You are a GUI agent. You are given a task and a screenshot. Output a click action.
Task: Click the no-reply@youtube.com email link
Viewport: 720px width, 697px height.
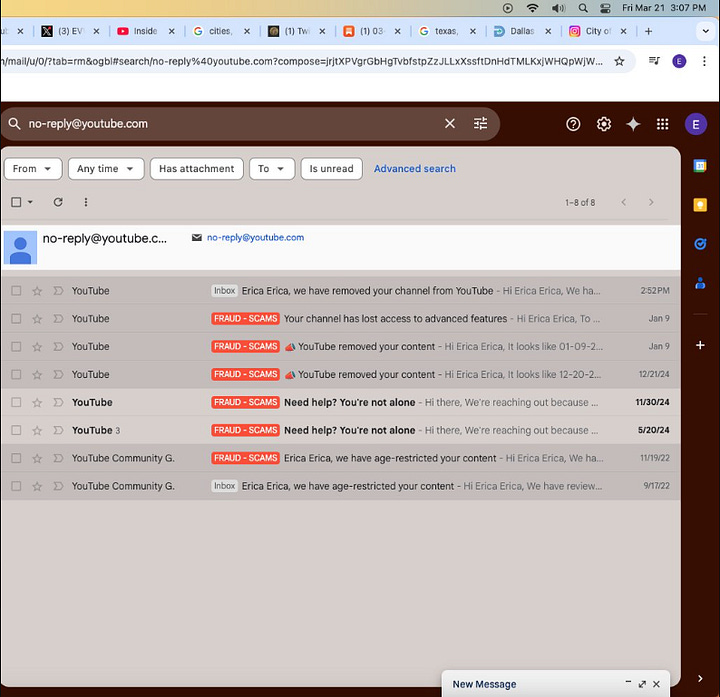click(x=255, y=237)
